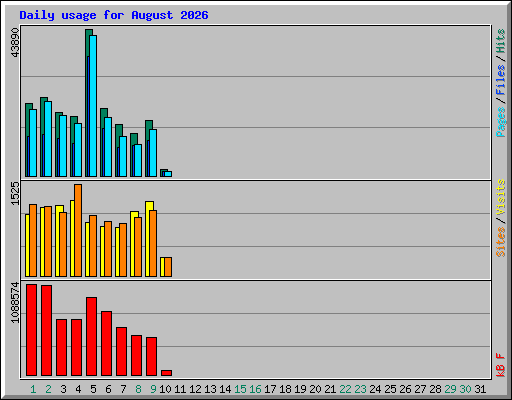The width and height of the screenshot is (512, 400).
Task: Click the day 2 cyan hits bar
Action: (x=48, y=139)
